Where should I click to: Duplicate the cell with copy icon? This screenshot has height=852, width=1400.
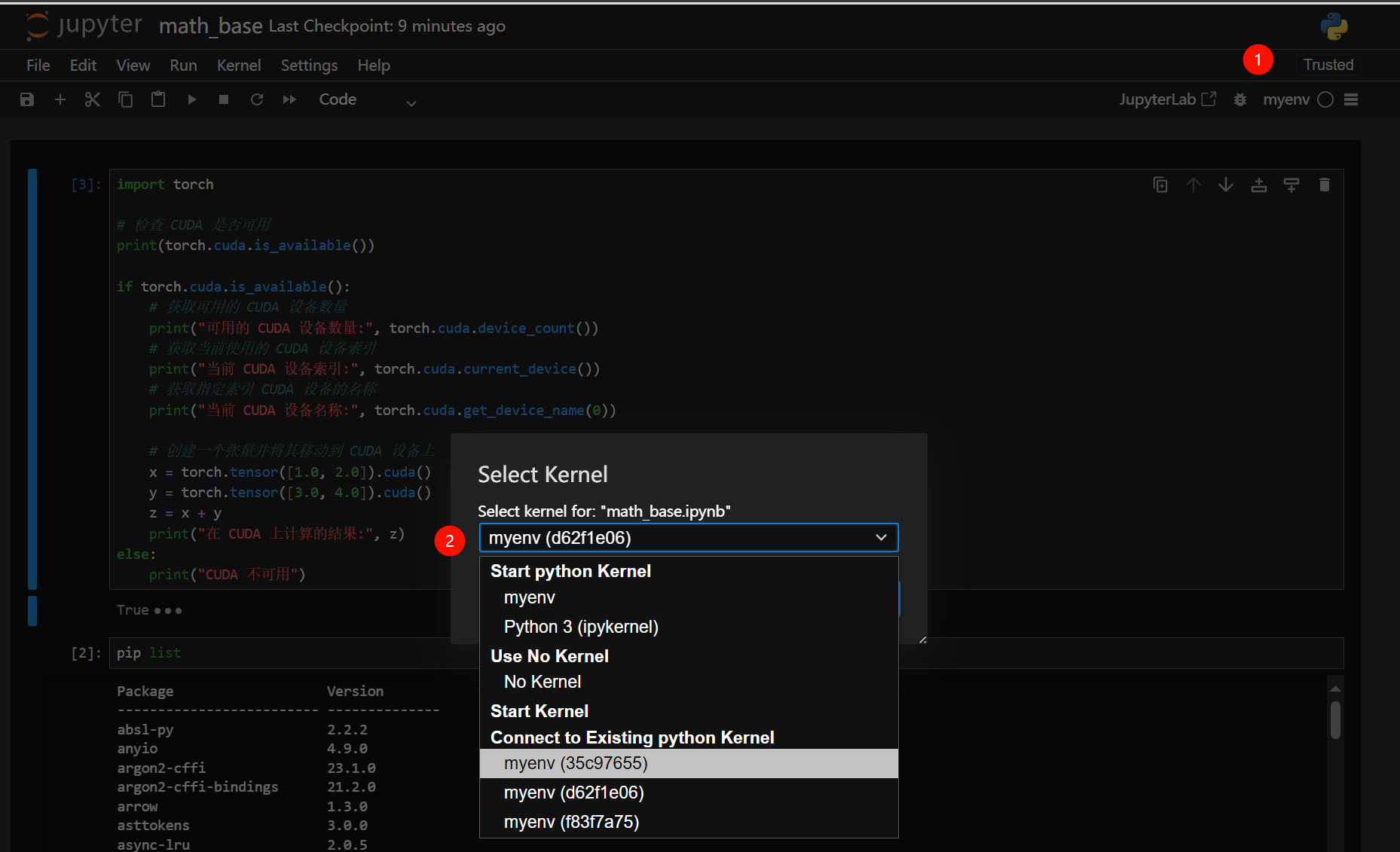click(1160, 185)
